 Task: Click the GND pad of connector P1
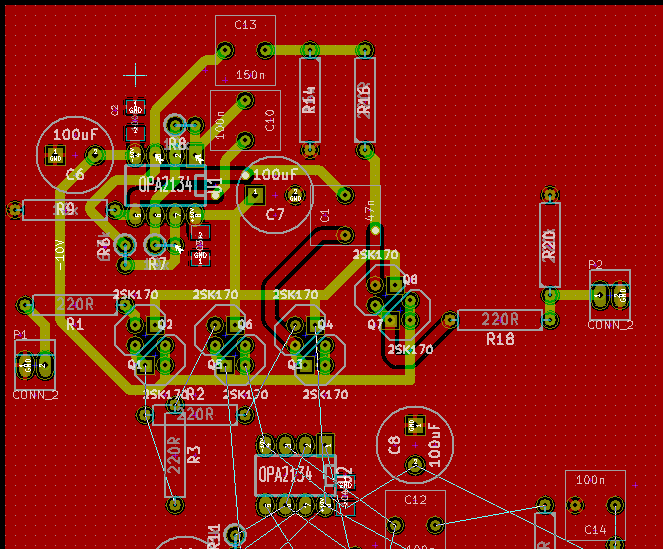(x=25, y=365)
